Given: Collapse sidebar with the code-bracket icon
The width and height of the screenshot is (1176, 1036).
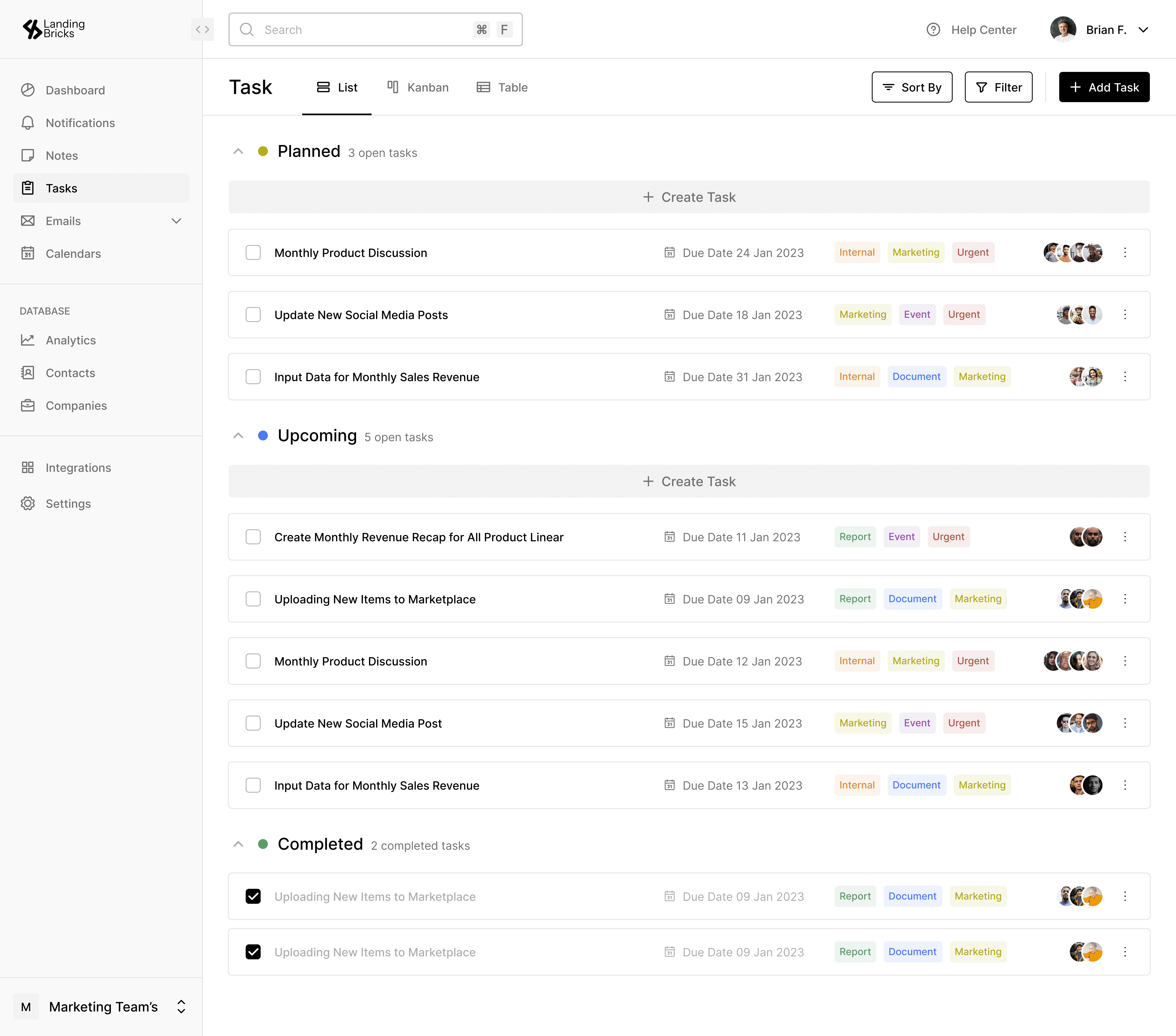Looking at the screenshot, I should point(203,29).
